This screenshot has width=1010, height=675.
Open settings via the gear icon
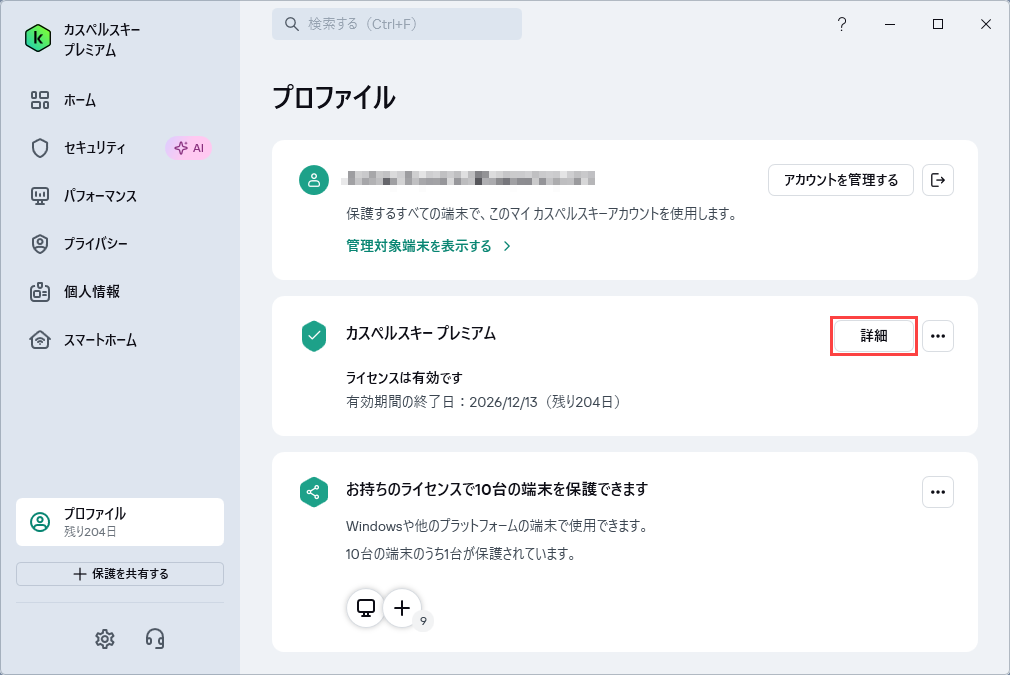coord(104,638)
